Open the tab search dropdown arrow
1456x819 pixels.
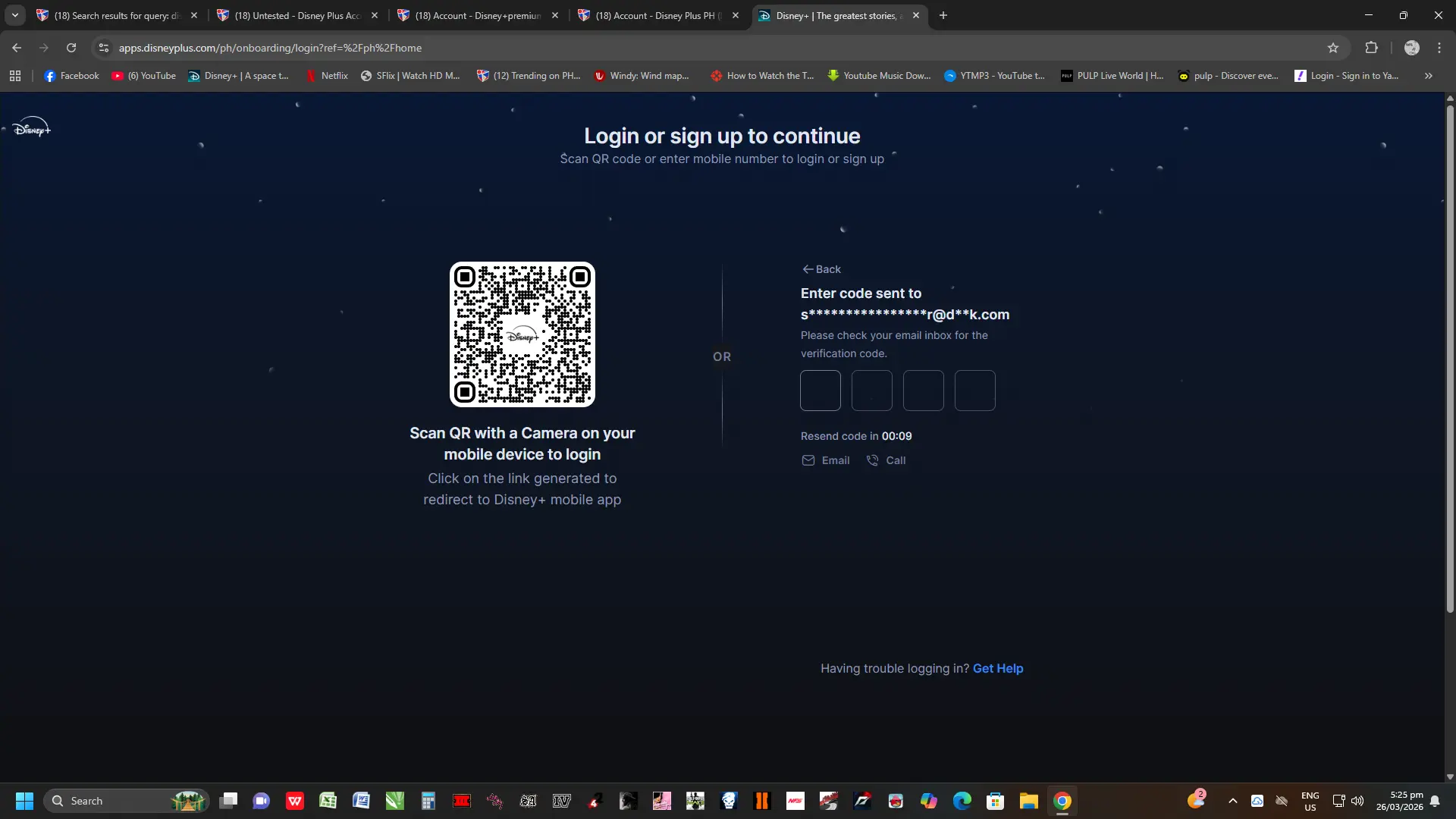pos(14,15)
